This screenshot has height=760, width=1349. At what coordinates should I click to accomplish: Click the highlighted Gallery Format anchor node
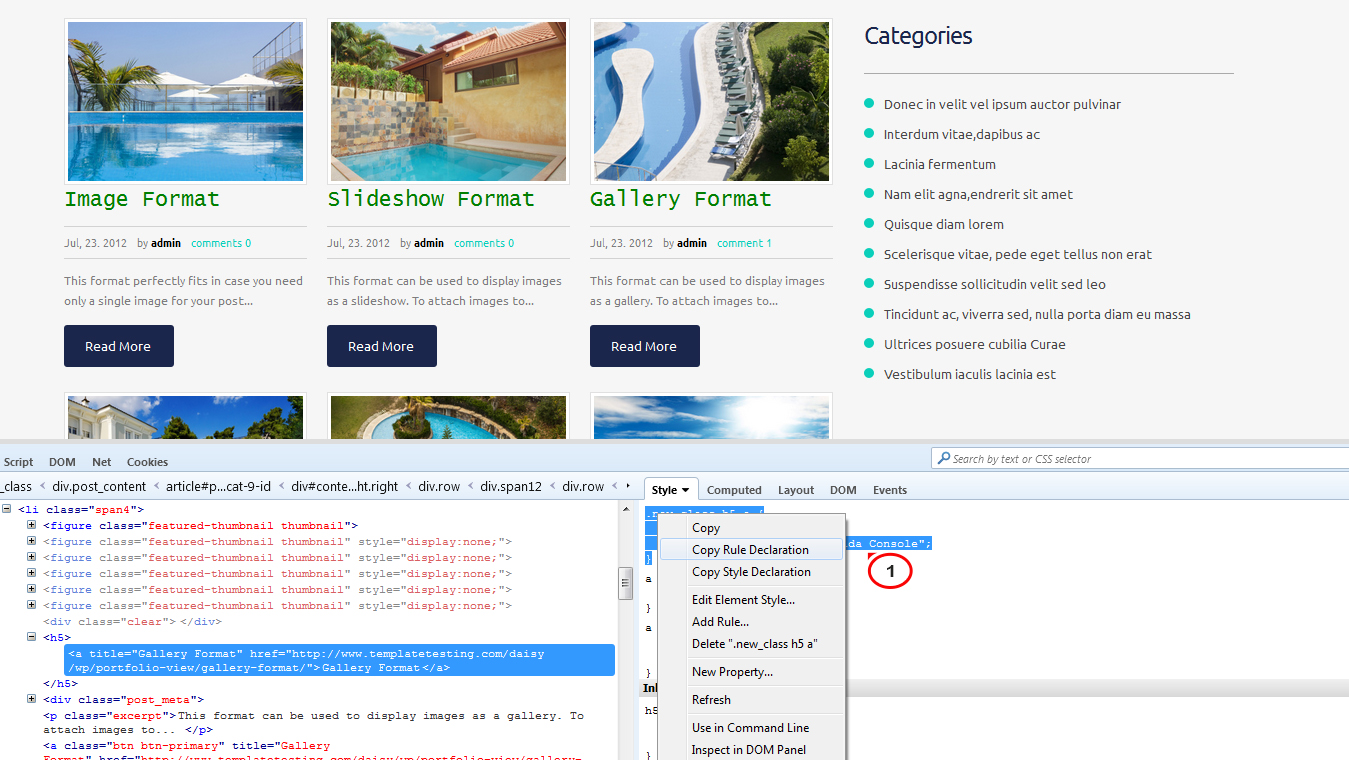click(x=340, y=660)
